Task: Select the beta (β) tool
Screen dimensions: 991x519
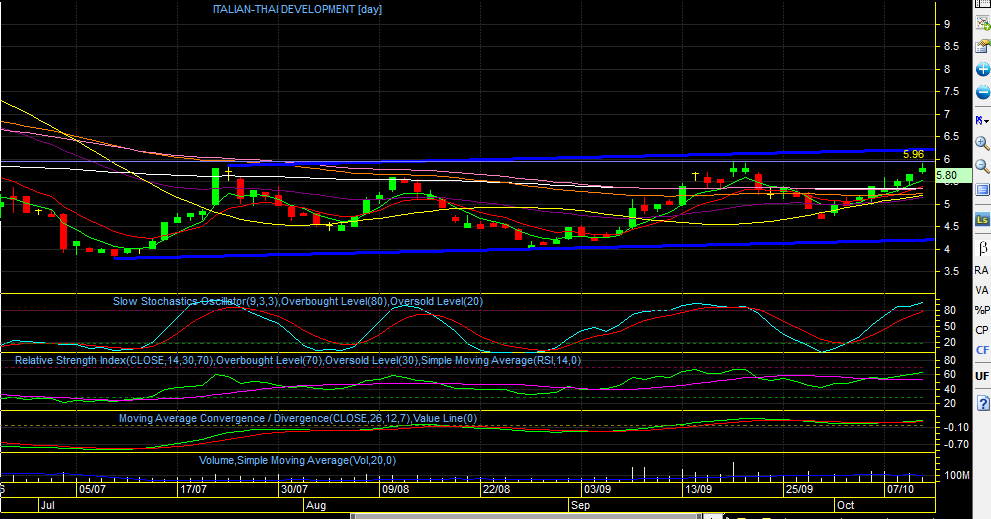Action: click(982, 248)
